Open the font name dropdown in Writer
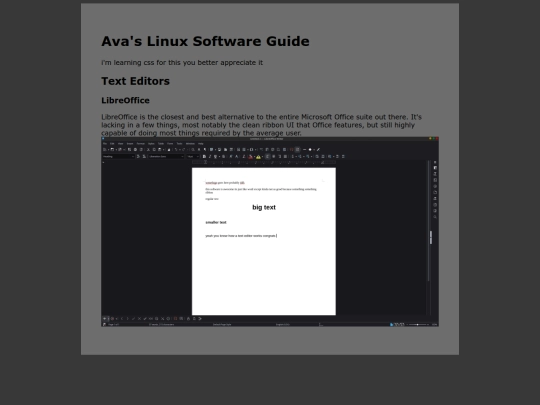The width and height of the screenshot is (540, 405). point(167,157)
